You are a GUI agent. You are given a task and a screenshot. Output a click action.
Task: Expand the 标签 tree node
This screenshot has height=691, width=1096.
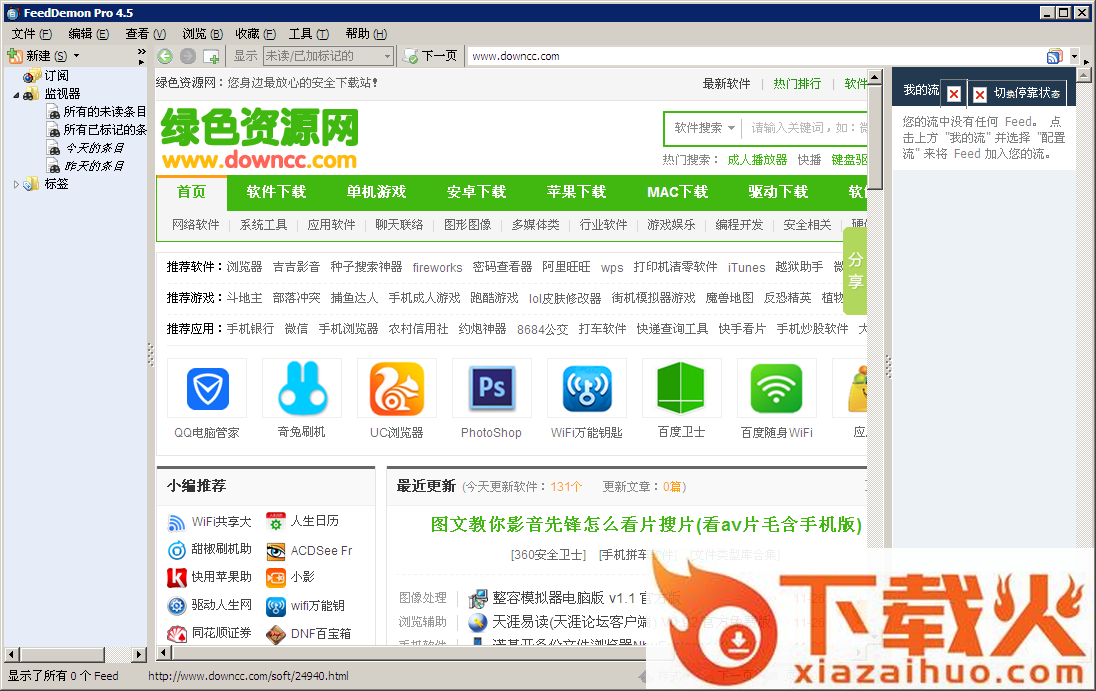[16, 184]
